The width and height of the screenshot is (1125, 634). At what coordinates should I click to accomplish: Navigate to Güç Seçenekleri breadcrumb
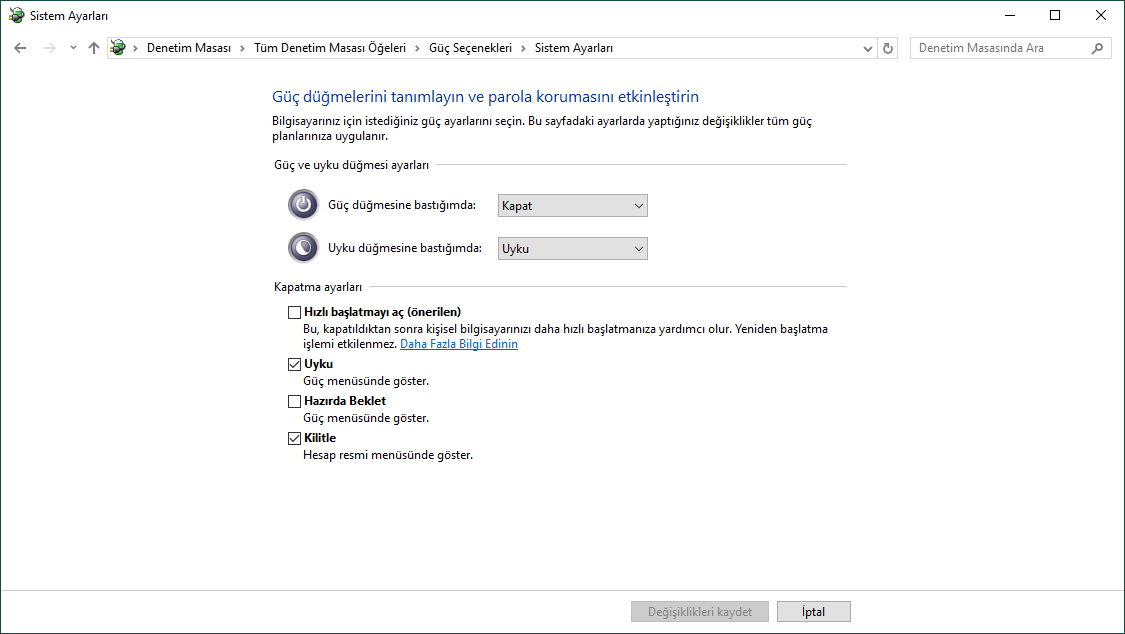[x=471, y=48]
